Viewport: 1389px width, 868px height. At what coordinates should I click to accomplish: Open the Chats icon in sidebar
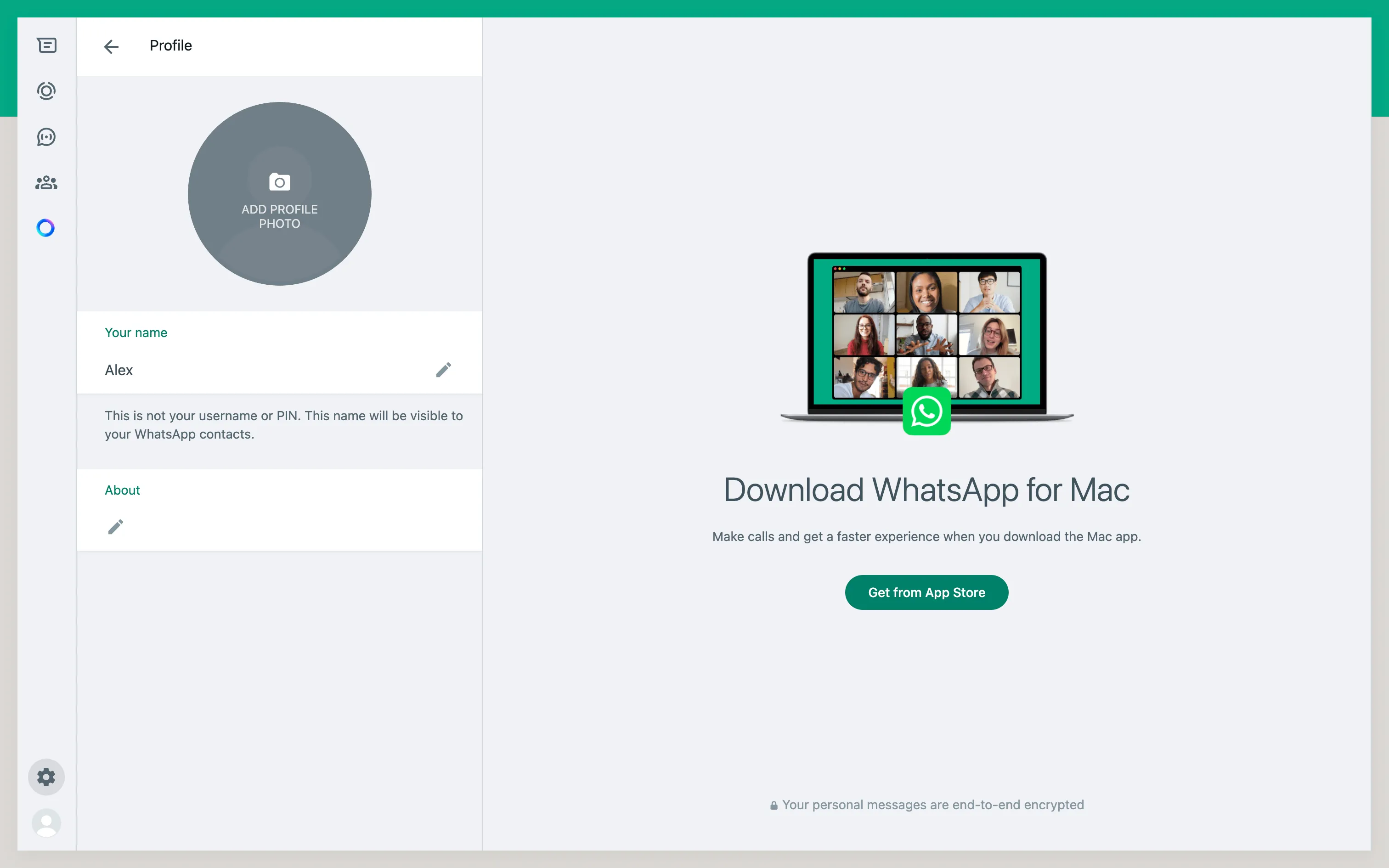[x=46, y=45]
